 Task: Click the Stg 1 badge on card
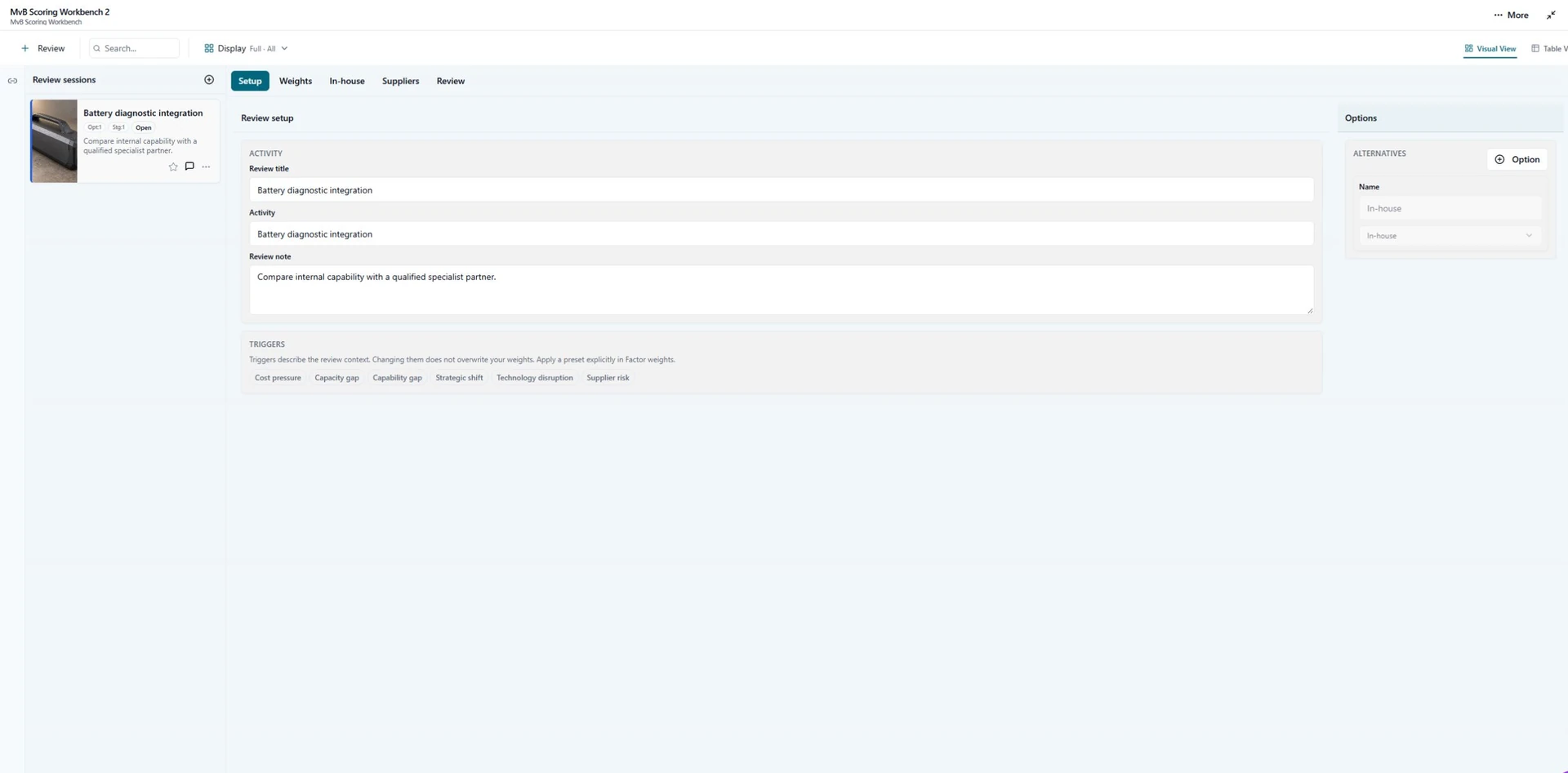[x=118, y=127]
